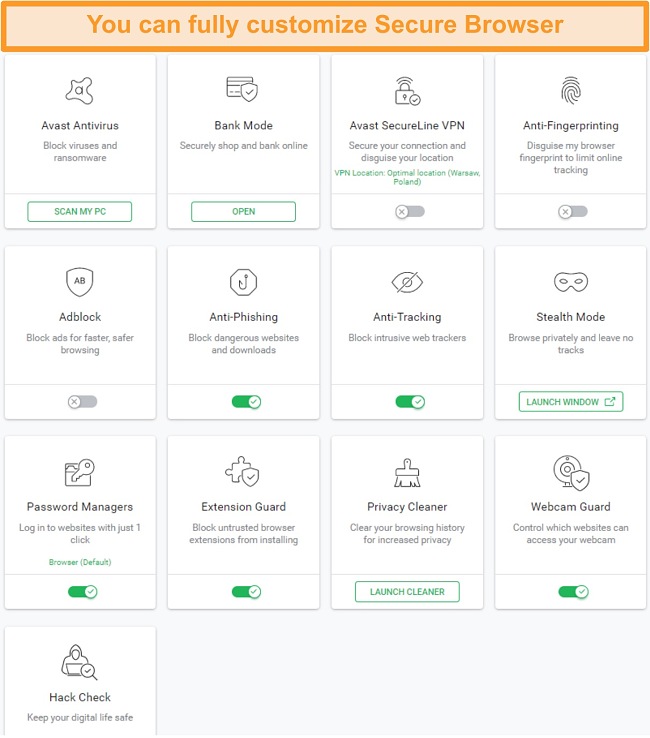Click the Password Managers key icon
Viewport: 650px width, 738px height.
point(80,472)
